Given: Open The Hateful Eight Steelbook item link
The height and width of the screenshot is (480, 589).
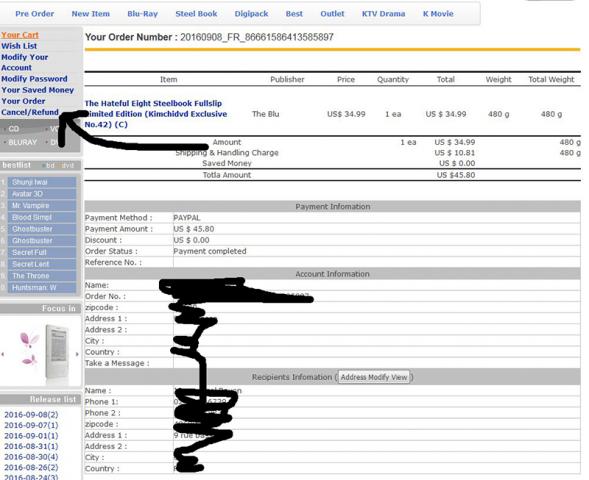Looking at the screenshot, I should tap(156, 114).
